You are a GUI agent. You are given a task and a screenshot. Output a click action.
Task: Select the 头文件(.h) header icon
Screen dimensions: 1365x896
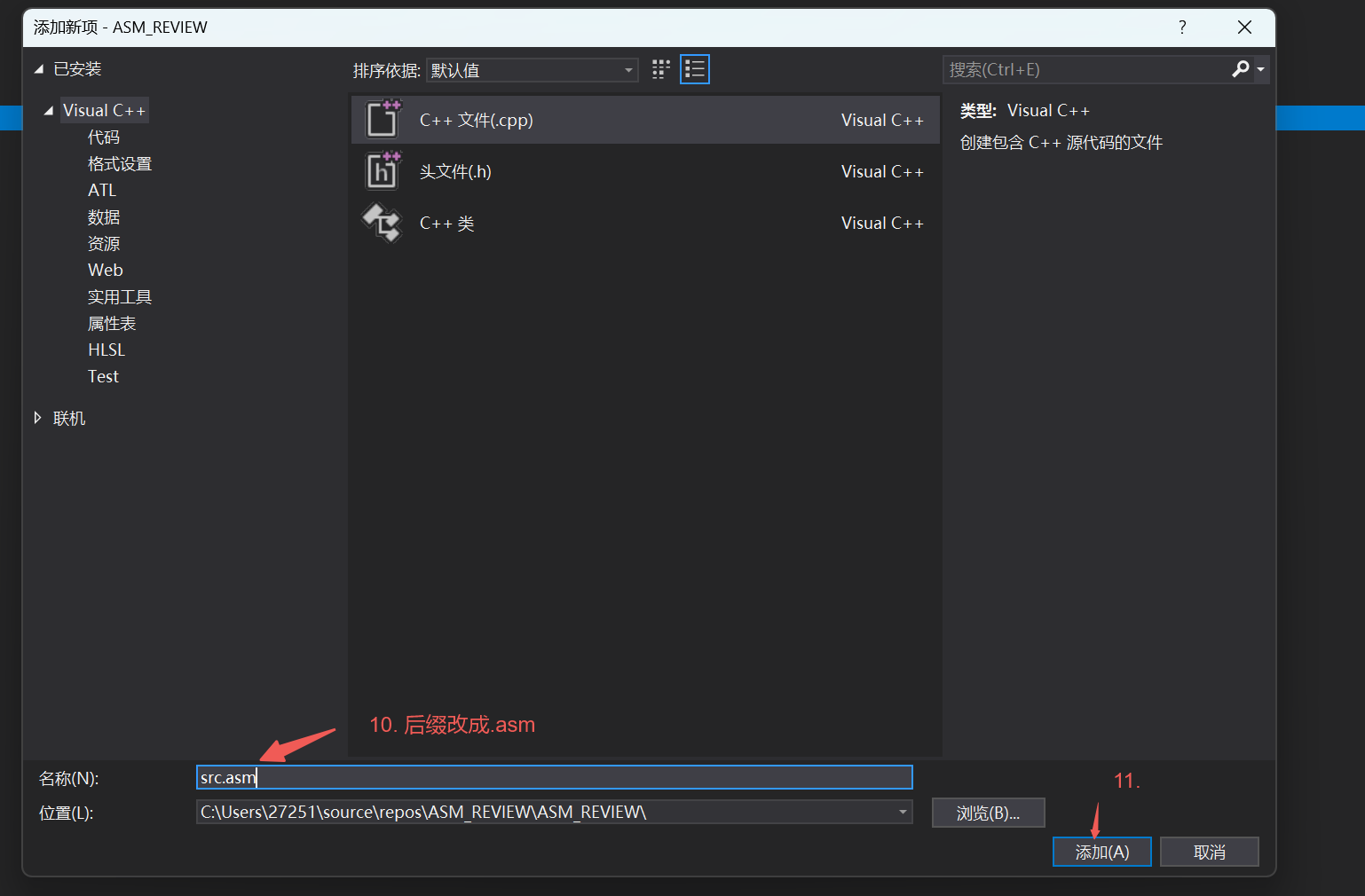383,170
